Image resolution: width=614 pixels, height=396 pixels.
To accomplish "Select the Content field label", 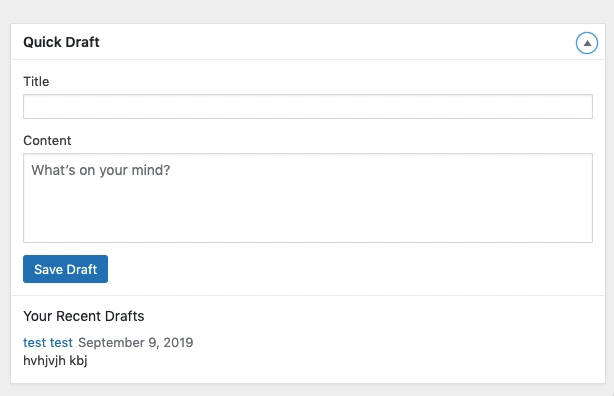I will 47,141.
